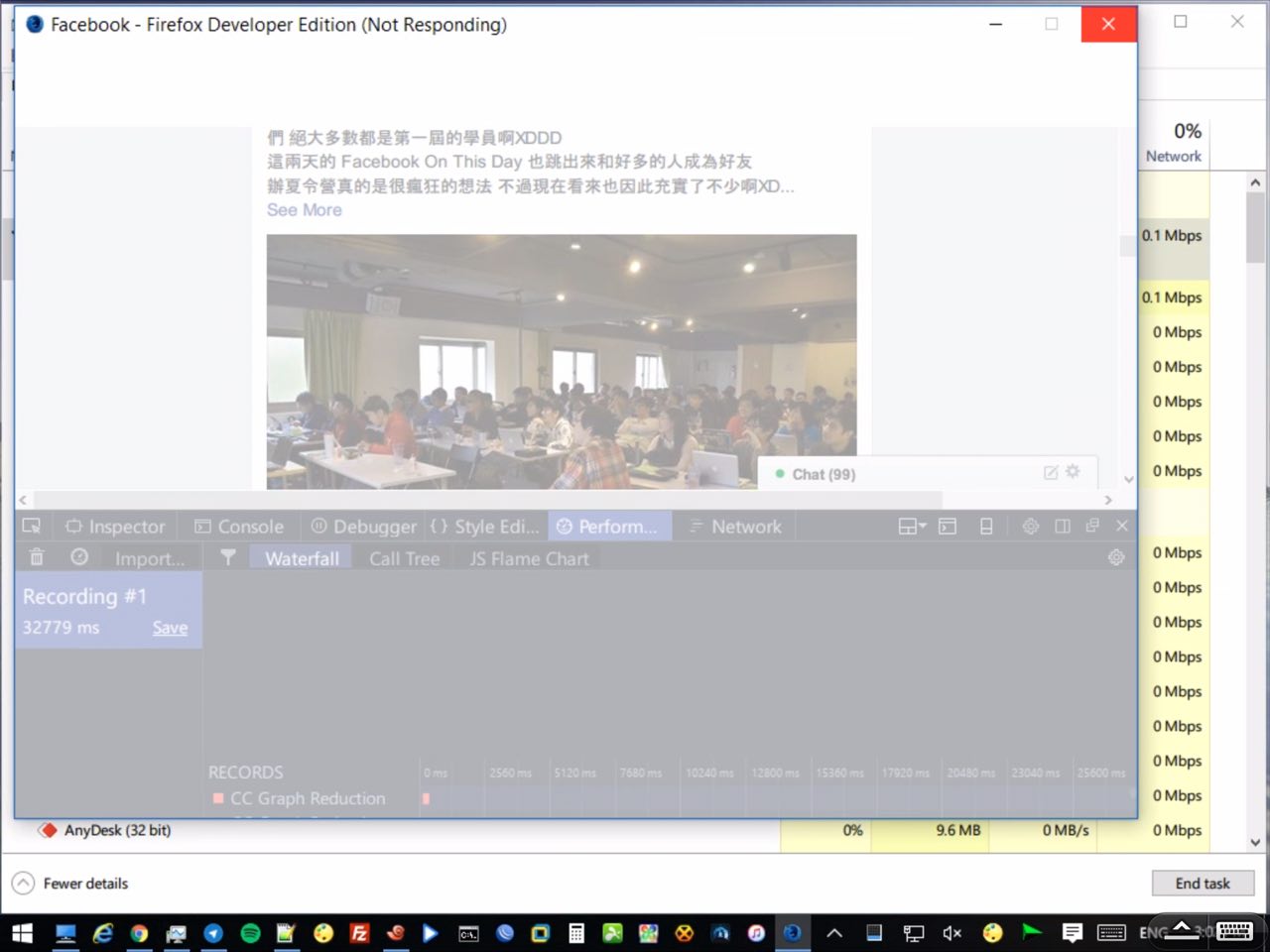Viewport: 1270px width, 952px height.
Task: Collapse Task Manager with Fewer details
Action: click(x=70, y=884)
